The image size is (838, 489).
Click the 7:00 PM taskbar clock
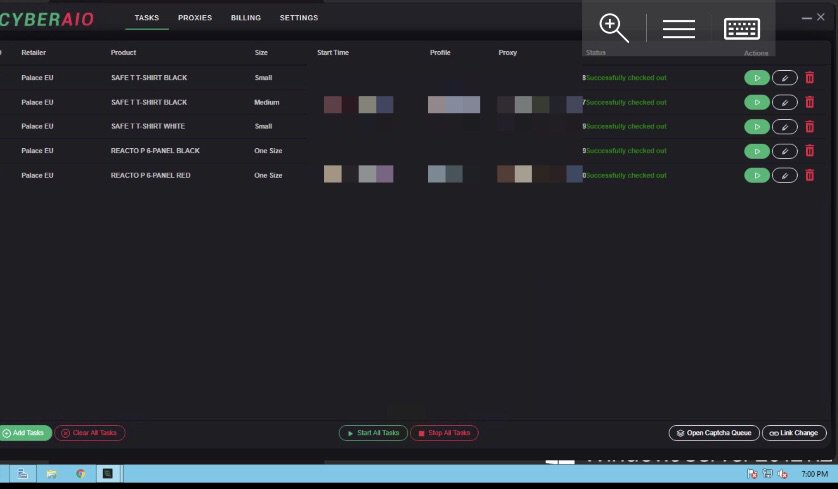click(x=814, y=474)
